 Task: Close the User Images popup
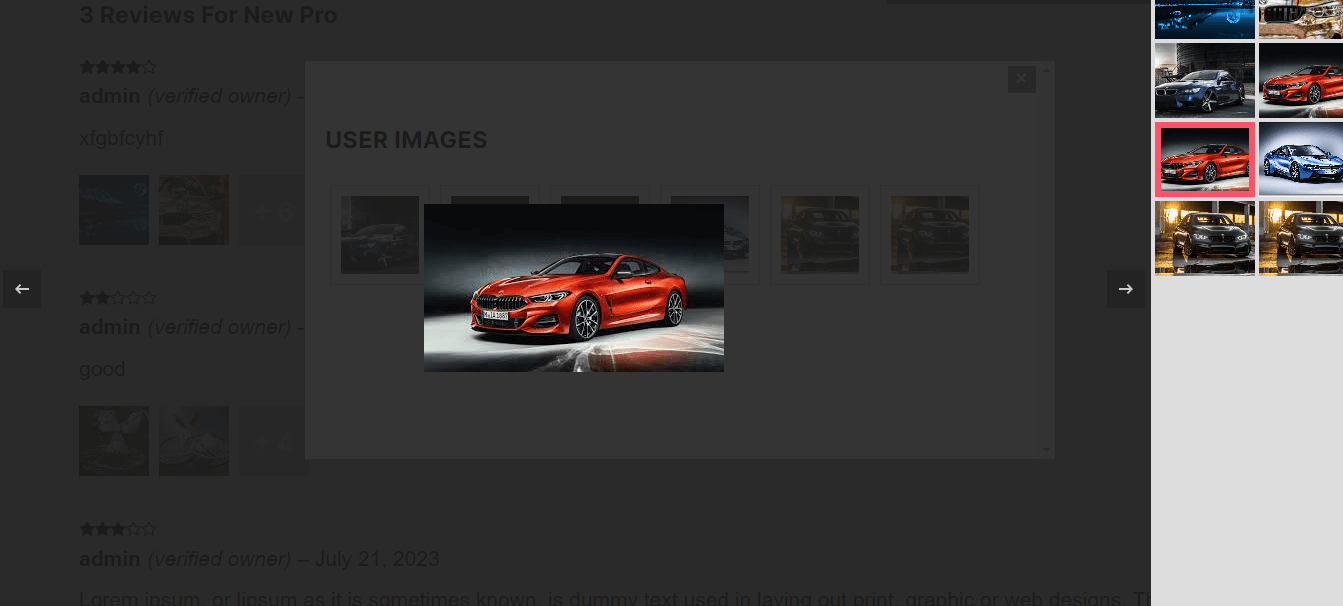1021,79
